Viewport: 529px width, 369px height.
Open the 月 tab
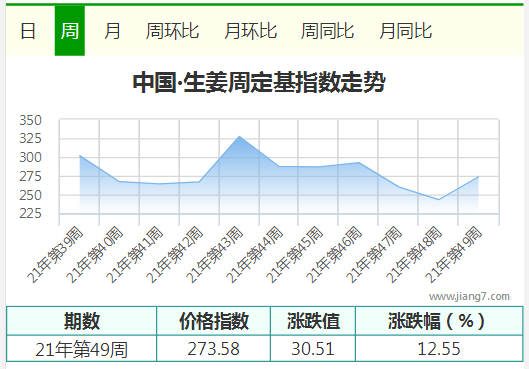(112, 31)
